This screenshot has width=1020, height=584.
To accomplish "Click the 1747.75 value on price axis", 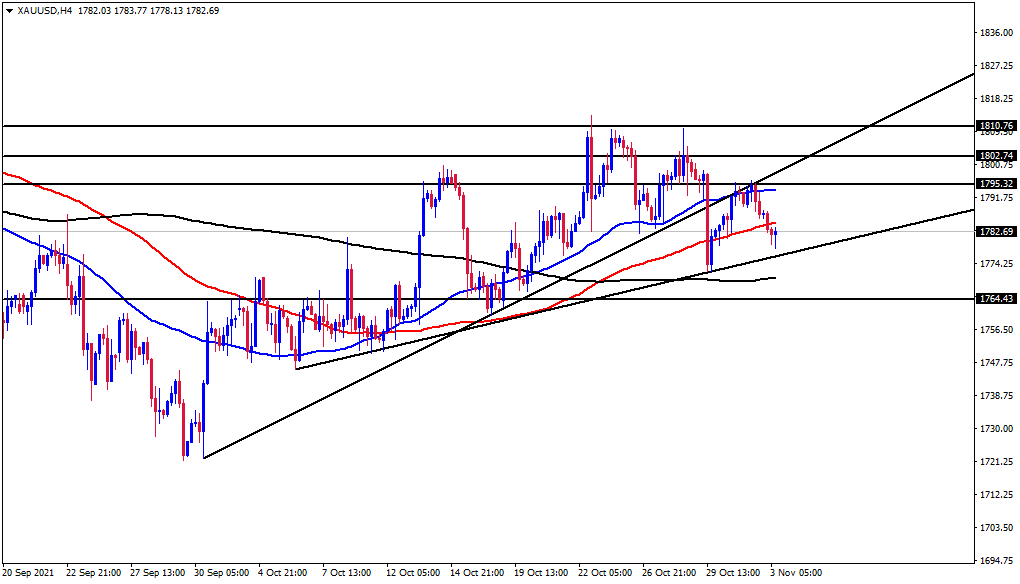I will coord(997,362).
